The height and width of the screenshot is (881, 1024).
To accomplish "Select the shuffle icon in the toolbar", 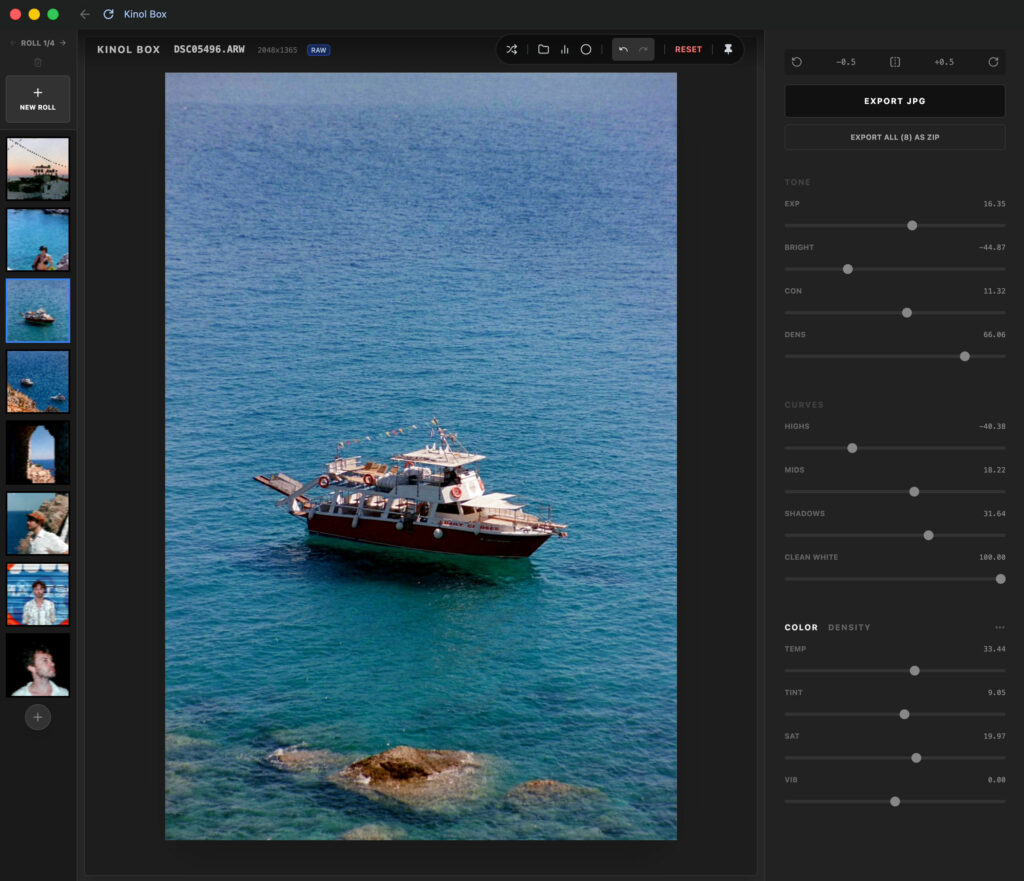I will click(x=511, y=49).
